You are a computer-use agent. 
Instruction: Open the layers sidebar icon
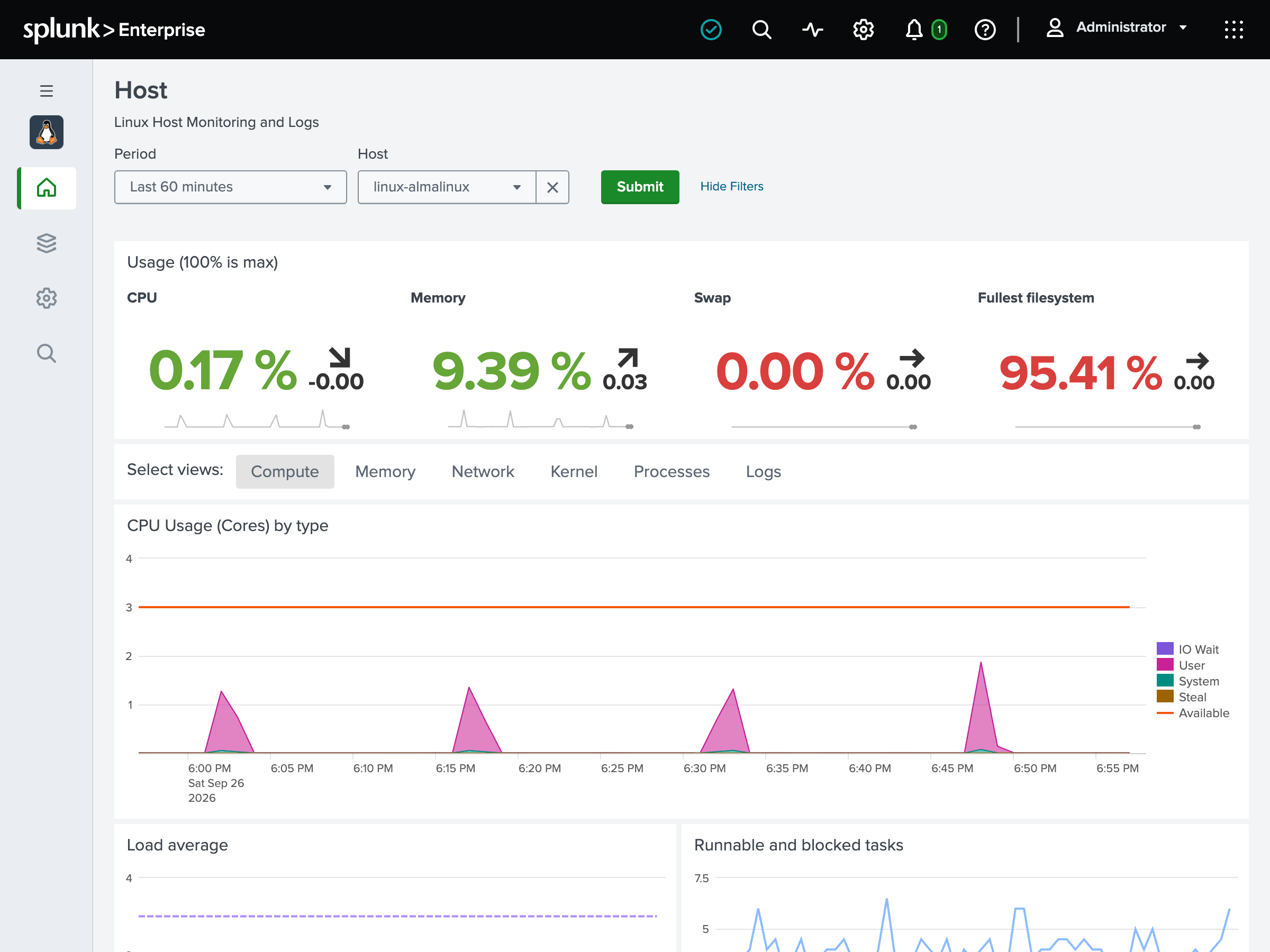point(47,243)
